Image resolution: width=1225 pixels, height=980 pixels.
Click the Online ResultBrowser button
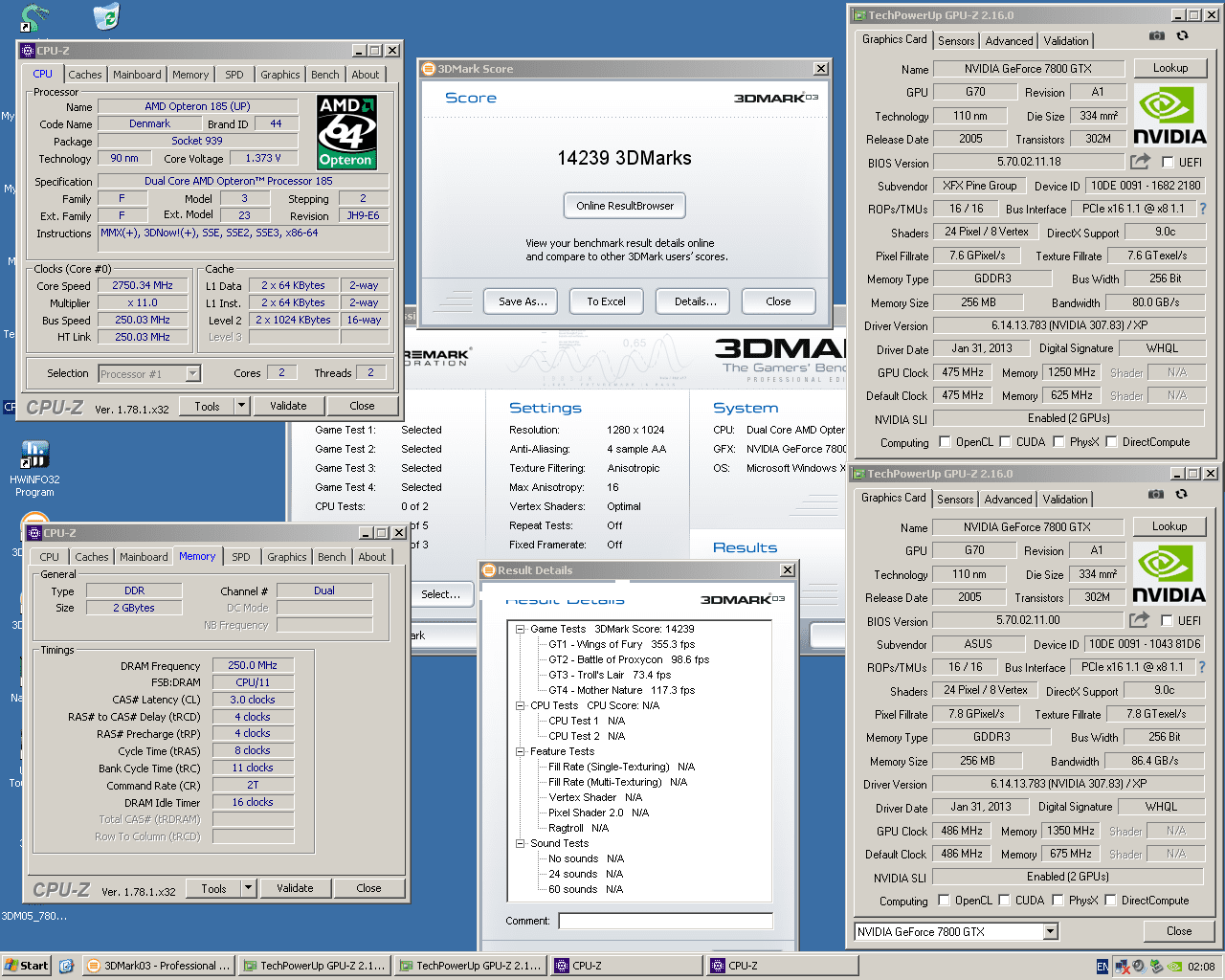(625, 206)
